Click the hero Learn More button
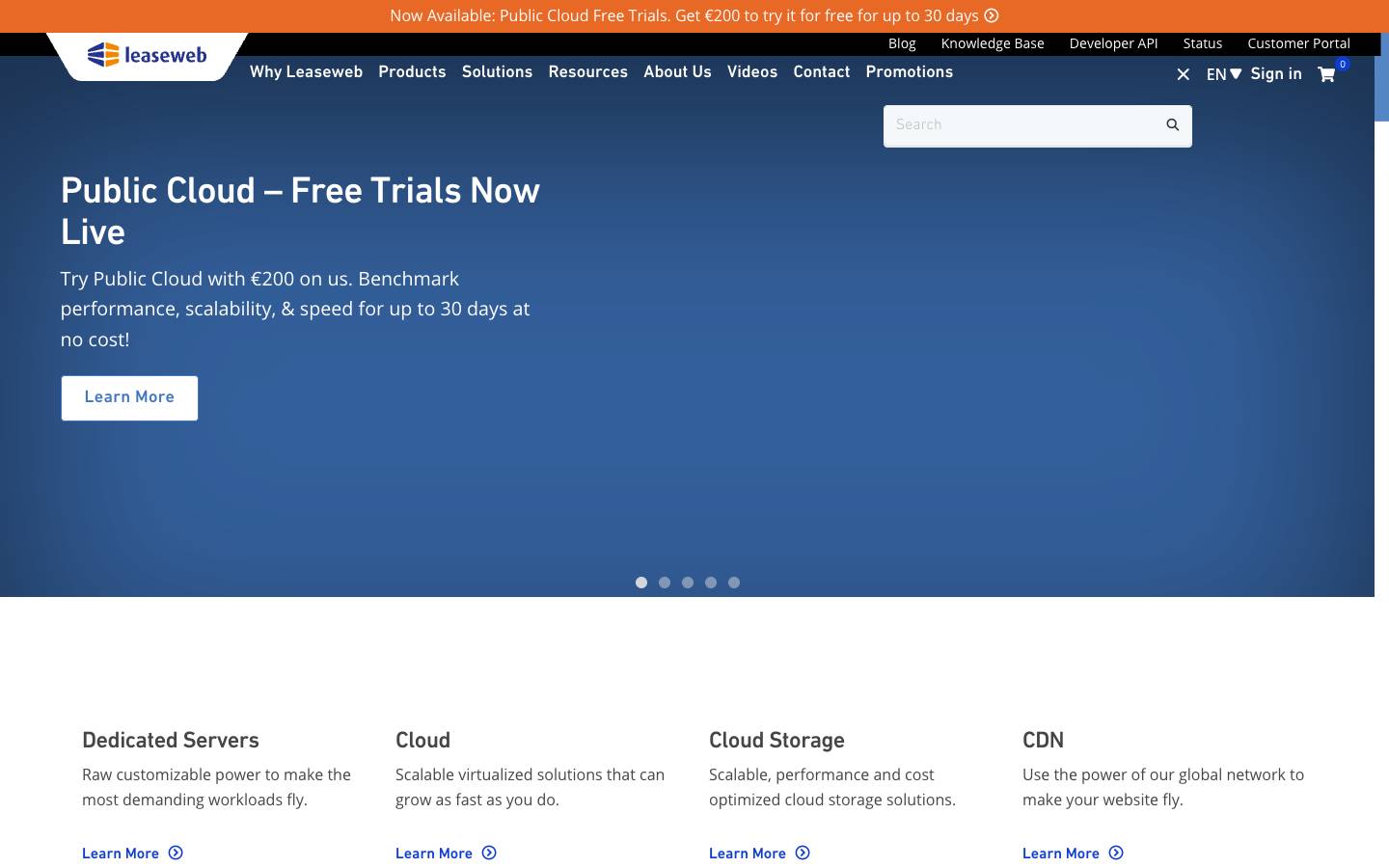This screenshot has height=868, width=1389. [x=129, y=398]
